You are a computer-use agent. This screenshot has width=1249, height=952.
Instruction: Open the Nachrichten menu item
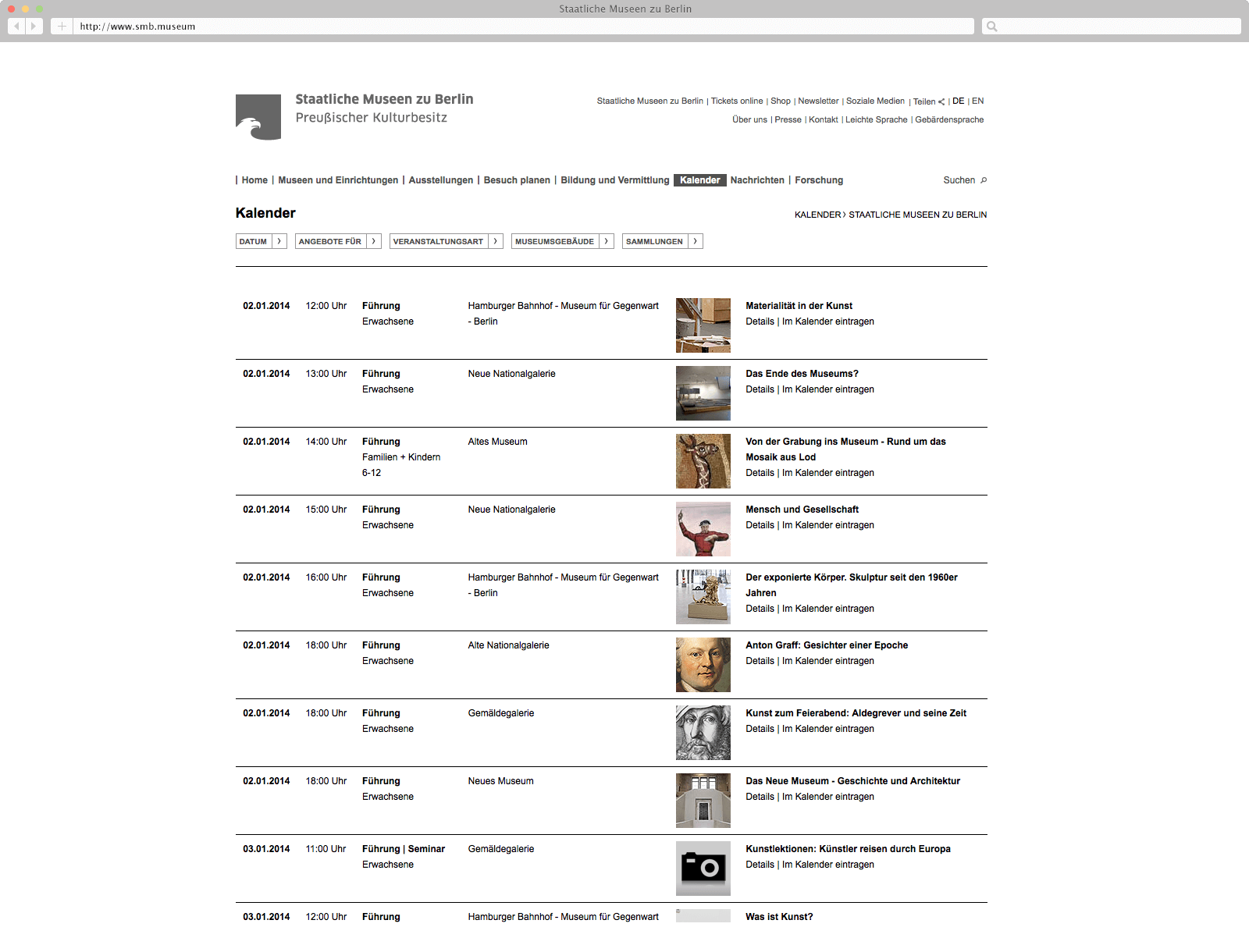coord(757,180)
